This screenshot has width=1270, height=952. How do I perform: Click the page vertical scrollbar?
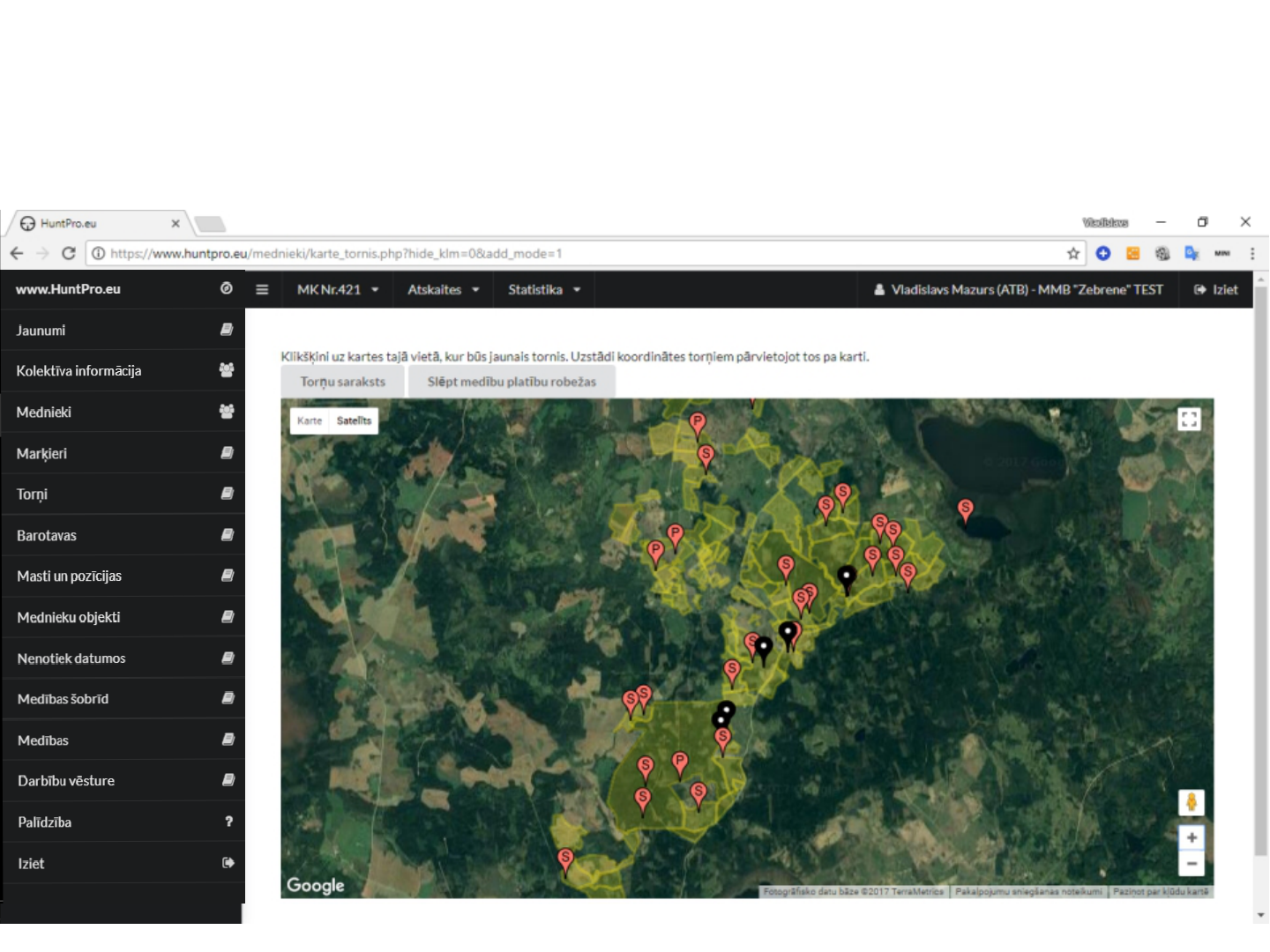tap(1261, 569)
